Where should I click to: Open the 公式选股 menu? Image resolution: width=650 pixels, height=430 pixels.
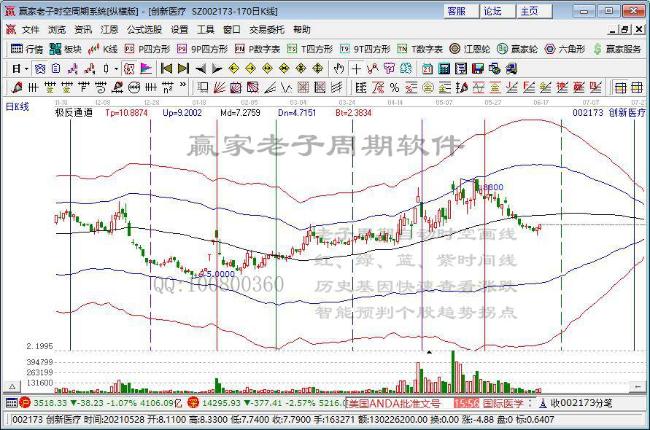click(144, 30)
